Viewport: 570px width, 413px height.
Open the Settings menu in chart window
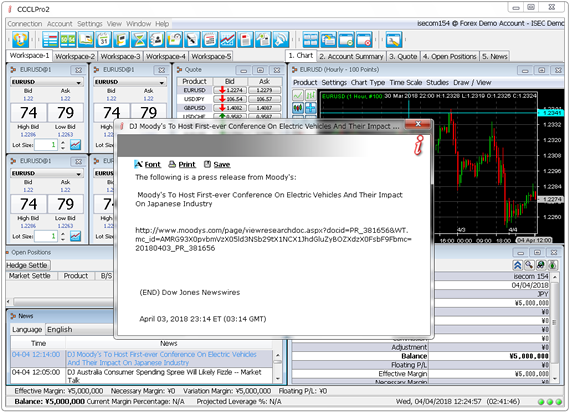coord(334,83)
